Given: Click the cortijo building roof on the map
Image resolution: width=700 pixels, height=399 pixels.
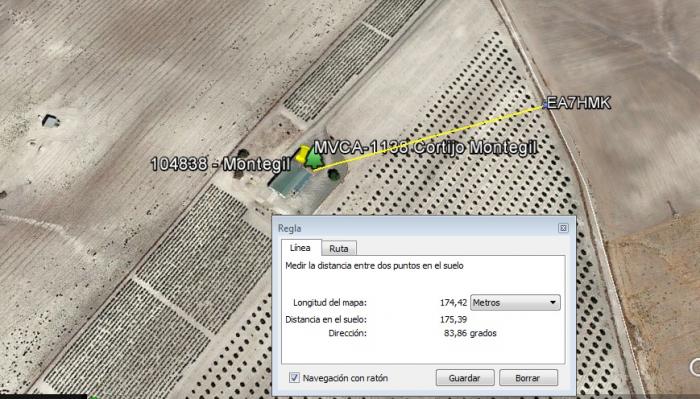Looking at the screenshot, I should (x=292, y=182).
